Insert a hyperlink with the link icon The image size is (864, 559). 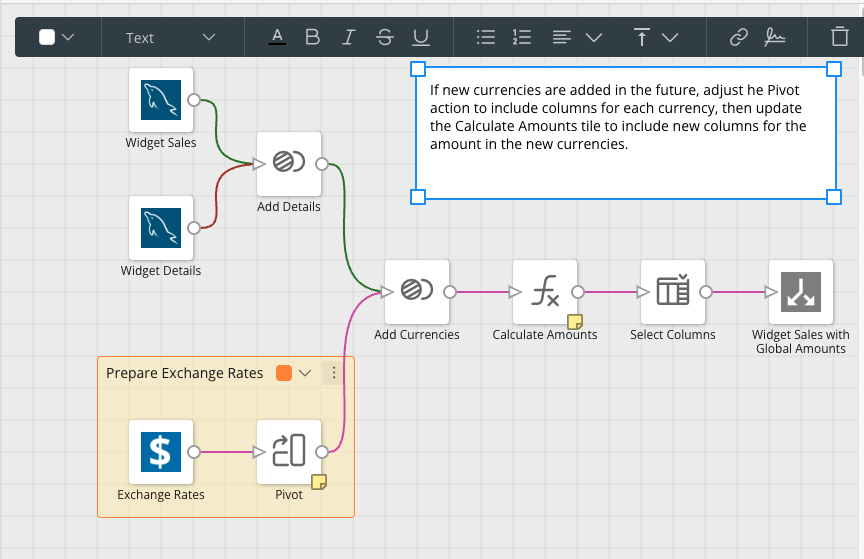(738, 37)
